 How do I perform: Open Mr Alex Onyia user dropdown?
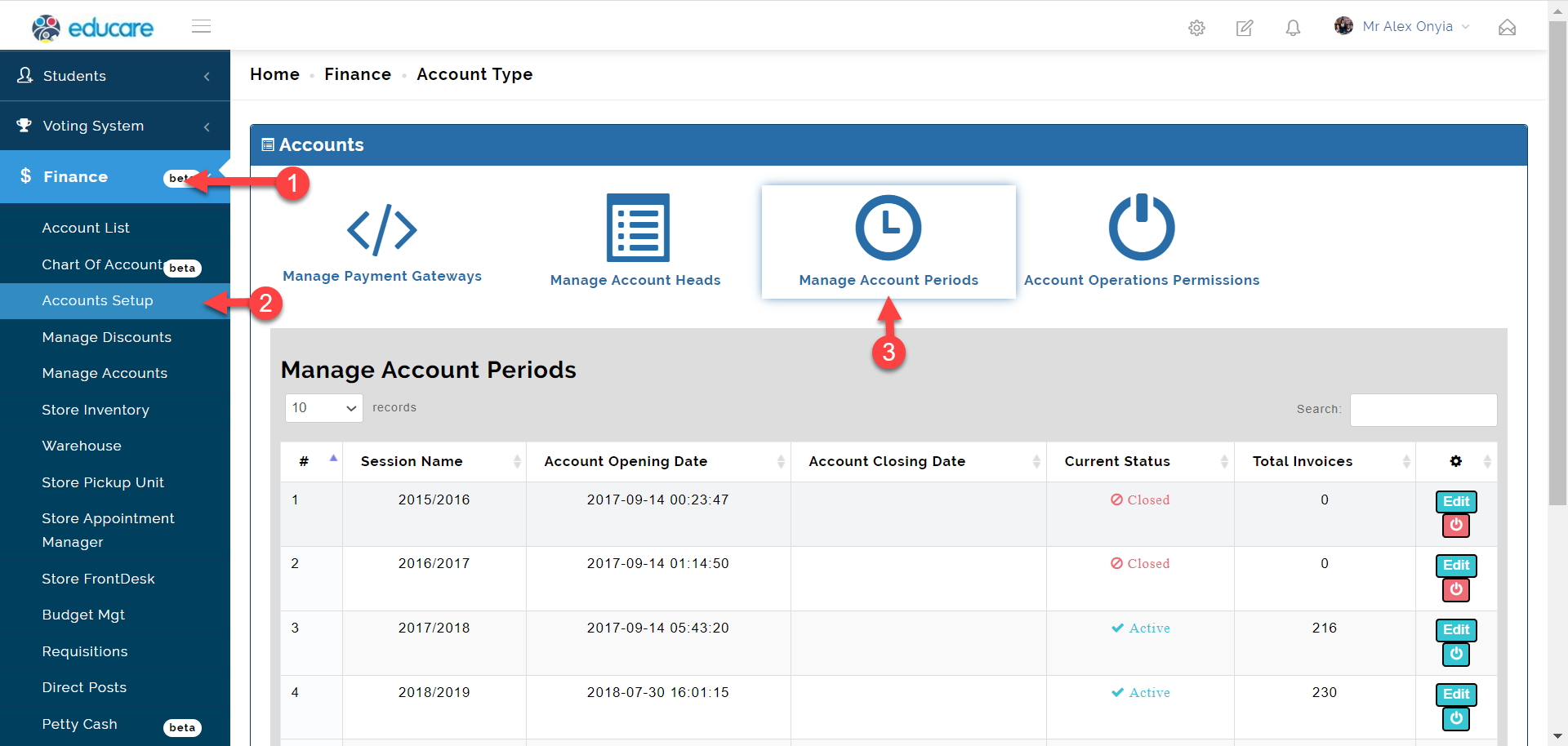point(1401,26)
